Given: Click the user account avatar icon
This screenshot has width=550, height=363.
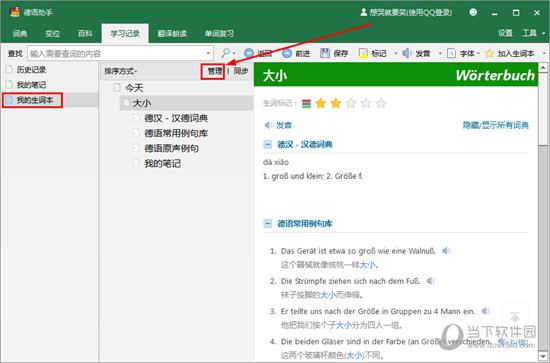Looking at the screenshot, I should click(364, 13).
